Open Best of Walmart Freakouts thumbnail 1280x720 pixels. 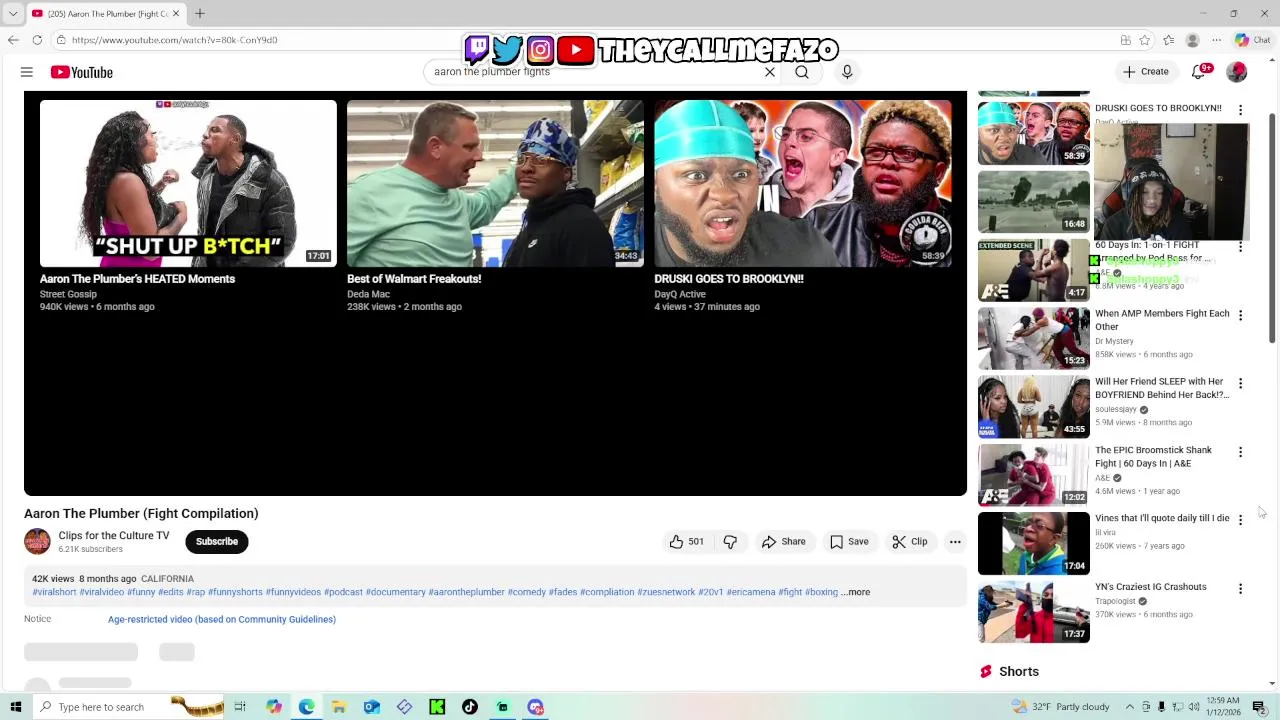click(495, 183)
